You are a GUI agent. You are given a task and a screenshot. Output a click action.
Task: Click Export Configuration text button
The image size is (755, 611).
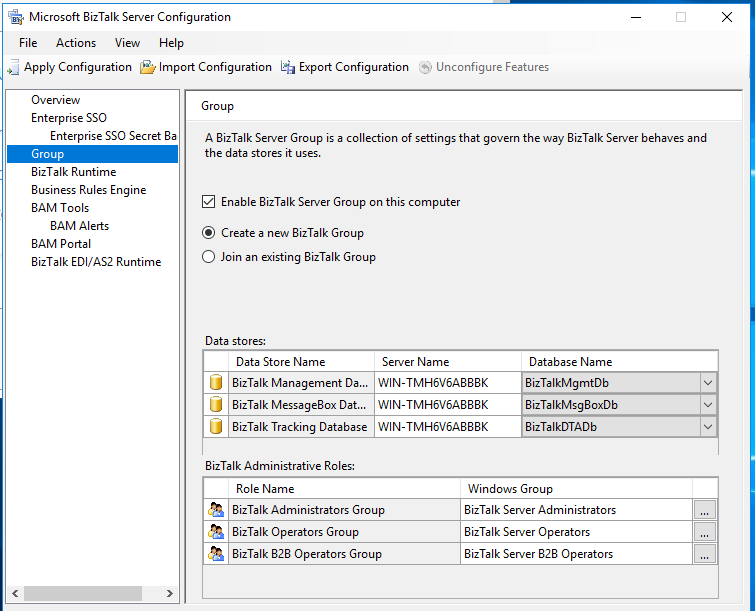pos(353,67)
